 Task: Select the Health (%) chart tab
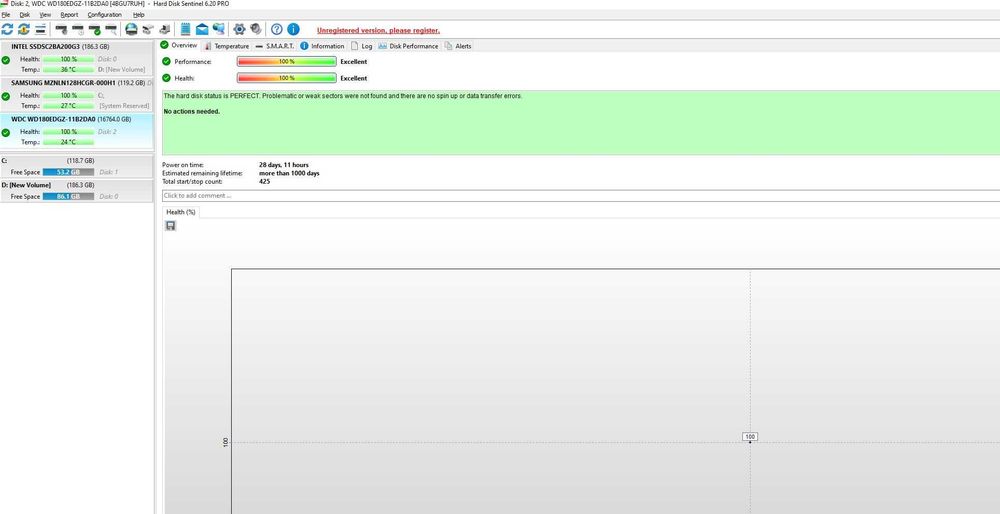click(x=181, y=212)
